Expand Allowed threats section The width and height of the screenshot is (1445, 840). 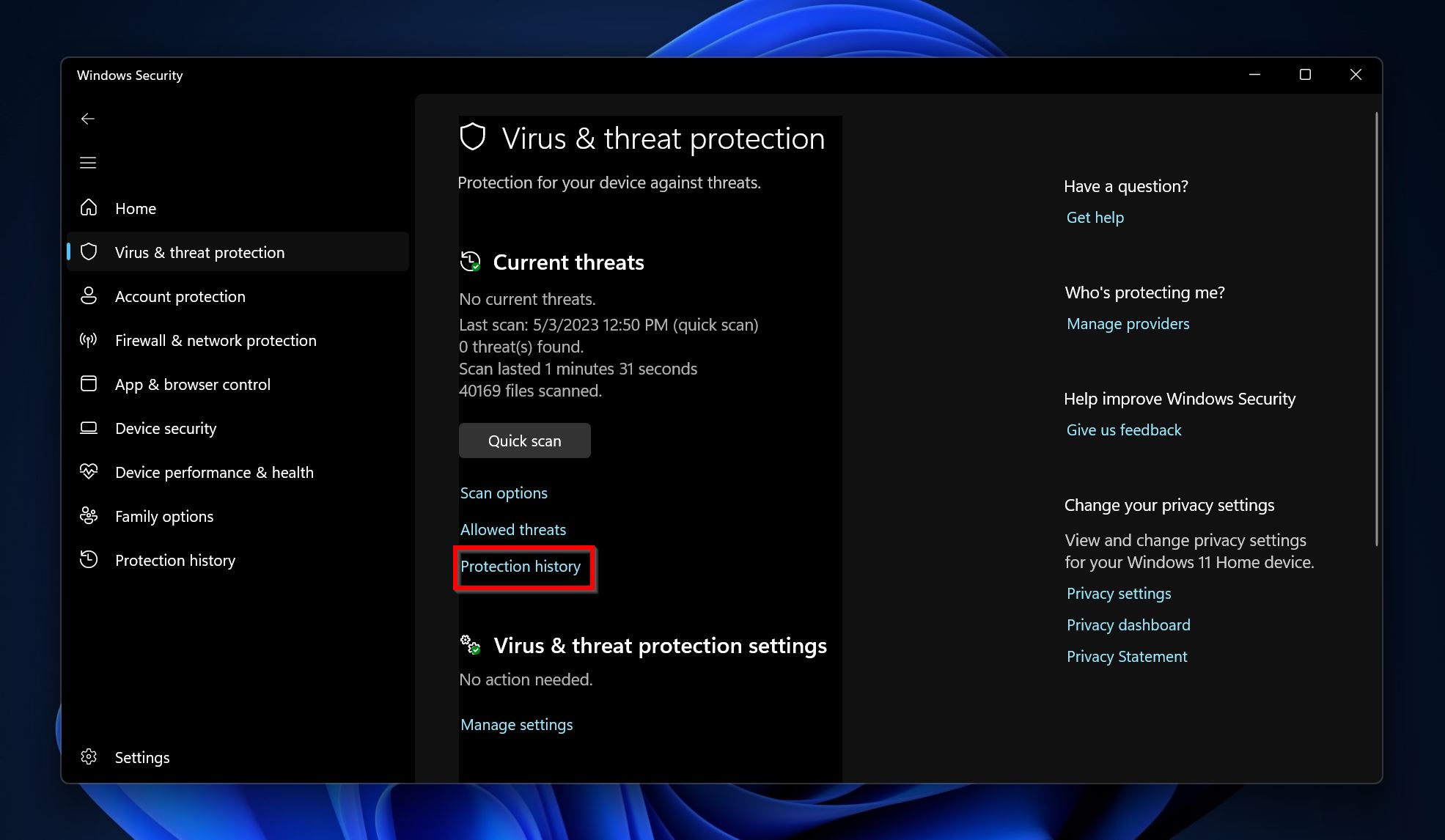coord(512,529)
